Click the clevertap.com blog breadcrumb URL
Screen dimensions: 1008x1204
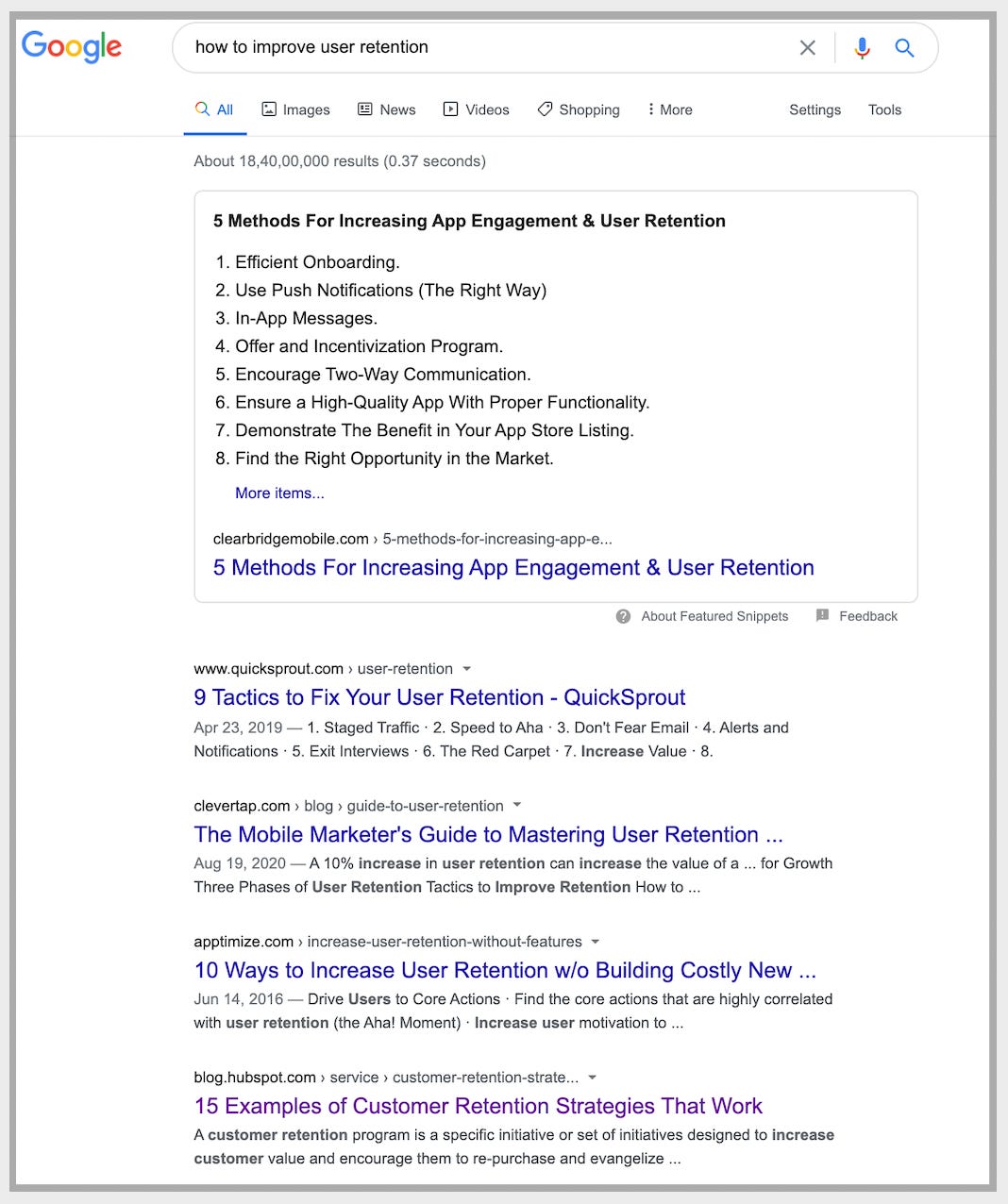(348, 806)
